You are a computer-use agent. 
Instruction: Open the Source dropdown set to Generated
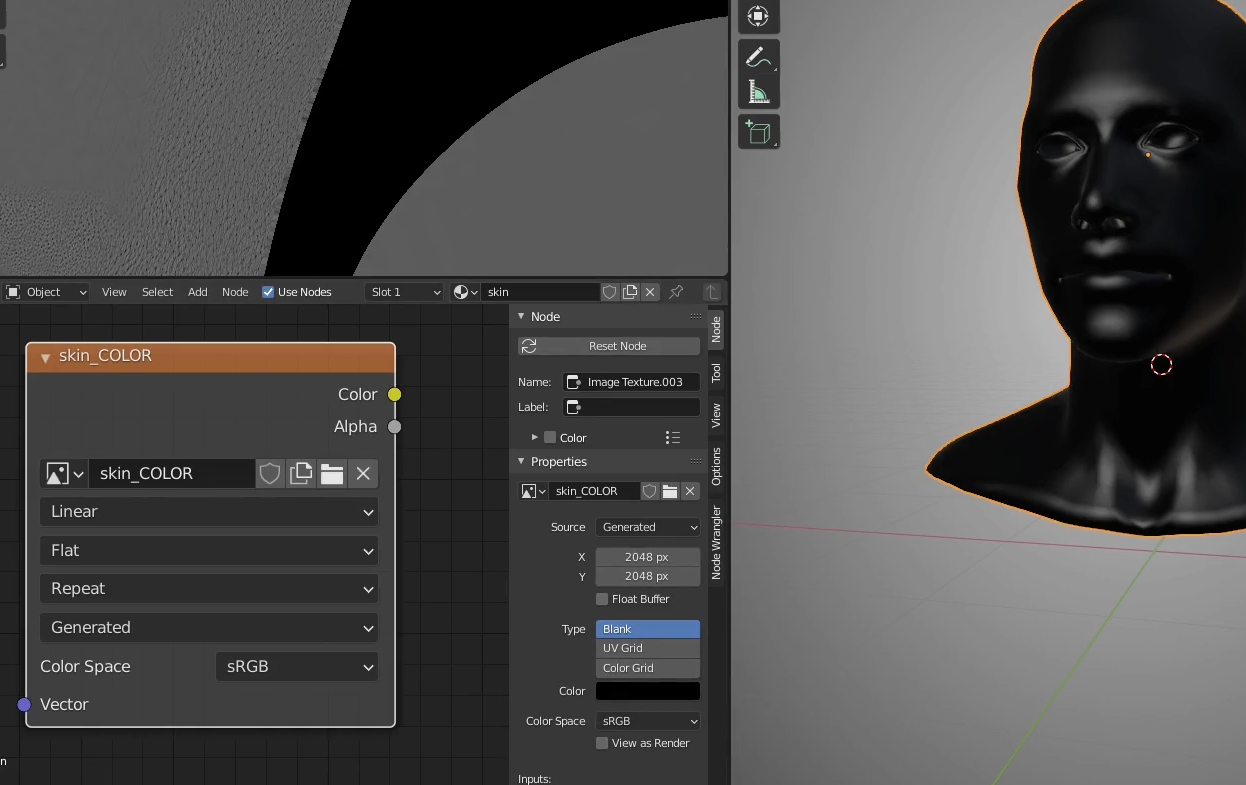[x=648, y=527]
